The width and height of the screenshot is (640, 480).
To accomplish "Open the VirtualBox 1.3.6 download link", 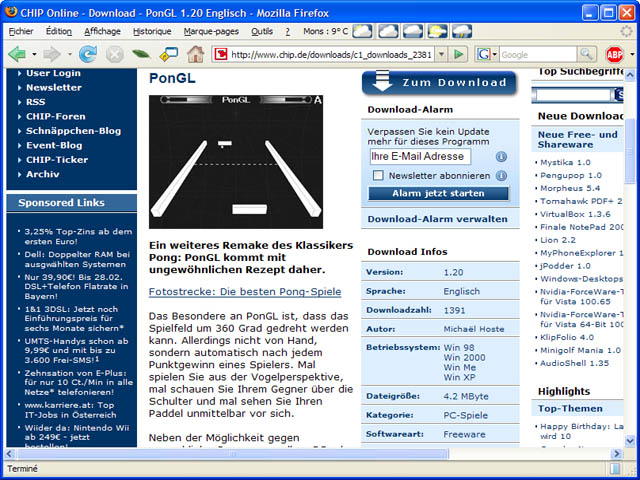I will pyautogui.click(x=576, y=214).
